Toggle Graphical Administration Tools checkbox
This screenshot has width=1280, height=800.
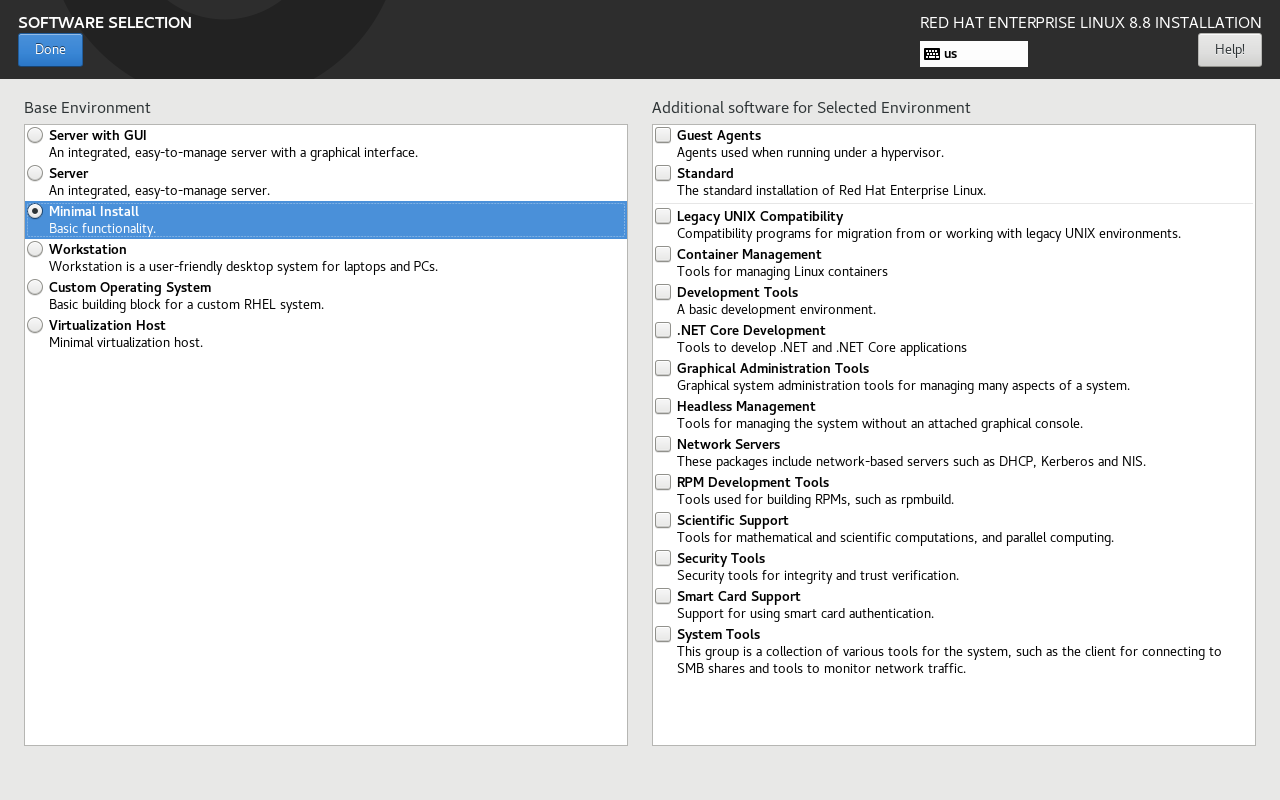(x=663, y=368)
